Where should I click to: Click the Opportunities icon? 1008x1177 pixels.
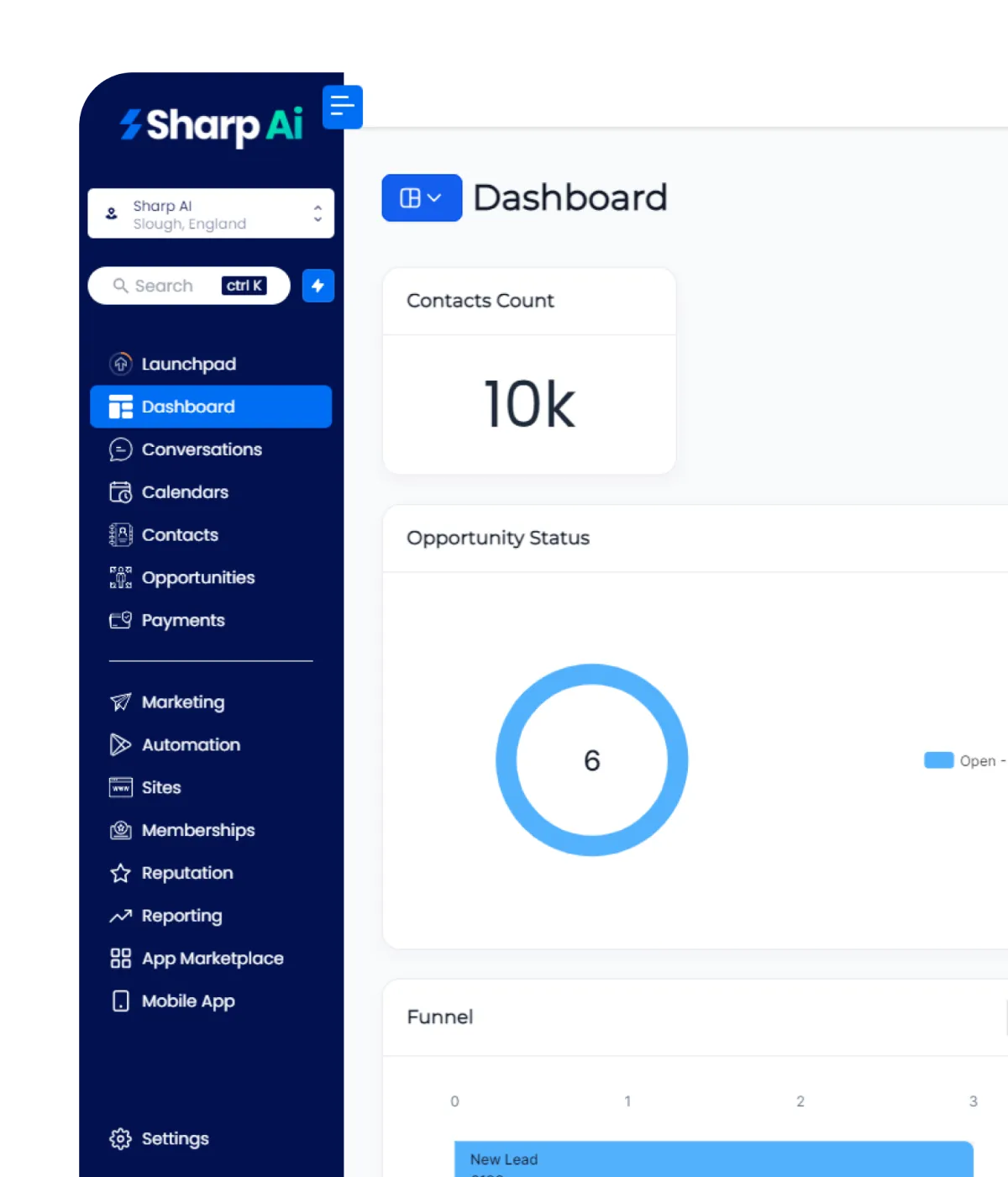click(x=121, y=578)
